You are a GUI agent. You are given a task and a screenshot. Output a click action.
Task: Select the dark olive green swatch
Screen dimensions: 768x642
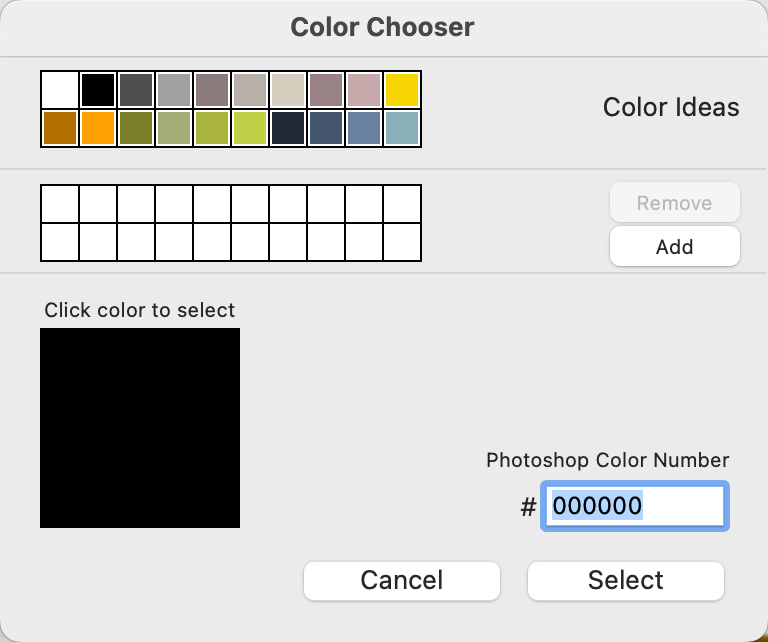tap(136, 128)
